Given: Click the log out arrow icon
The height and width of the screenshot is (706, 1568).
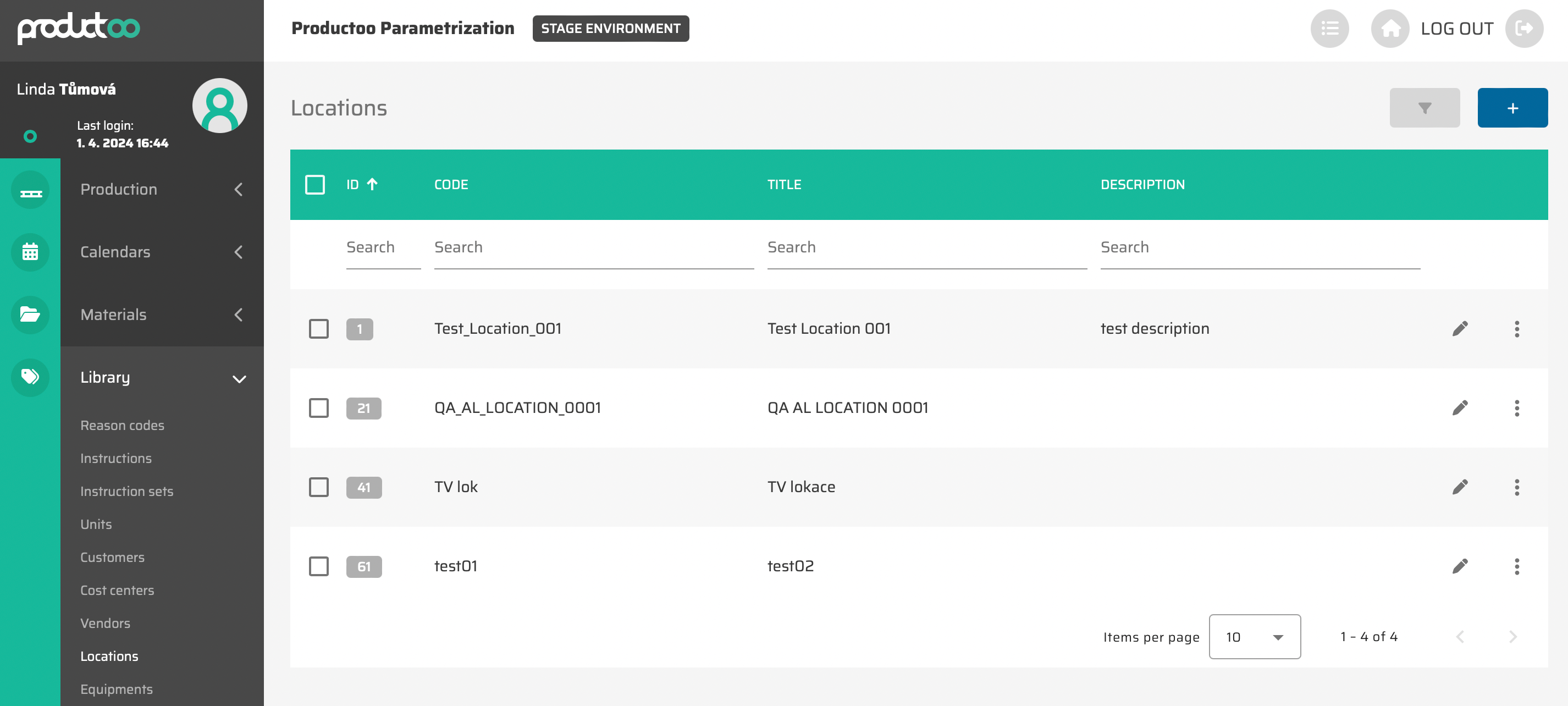Looking at the screenshot, I should coord(1523,29).
